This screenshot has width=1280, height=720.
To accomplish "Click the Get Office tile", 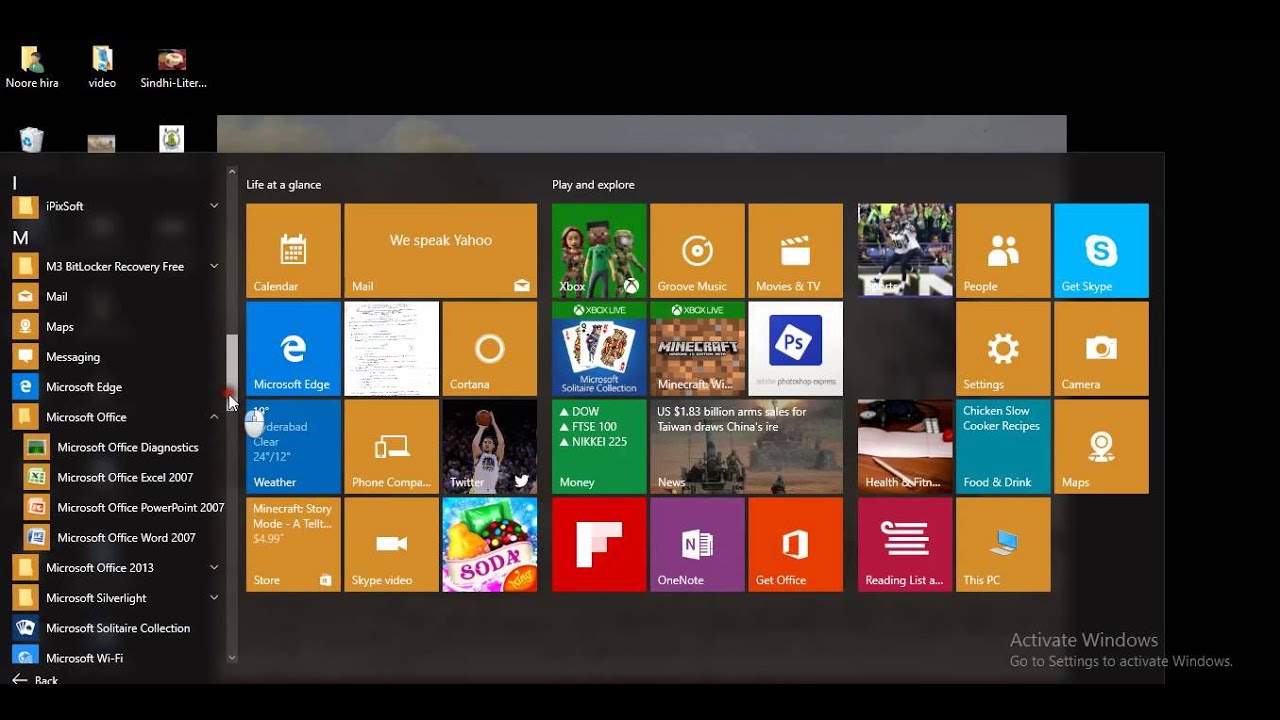I will pos(795,545).
